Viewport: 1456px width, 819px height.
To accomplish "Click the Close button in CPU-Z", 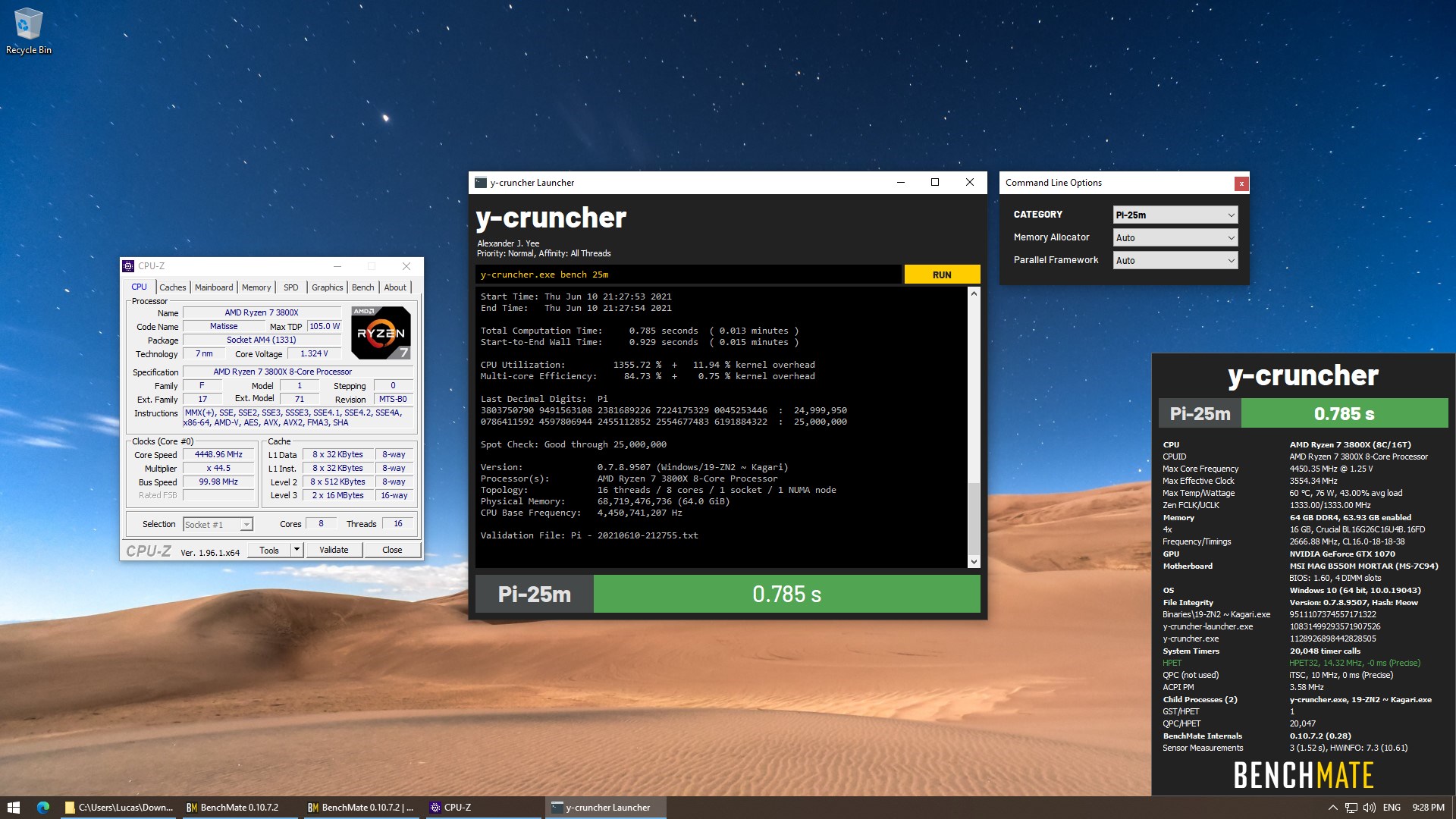I will (x=392, y=550).
